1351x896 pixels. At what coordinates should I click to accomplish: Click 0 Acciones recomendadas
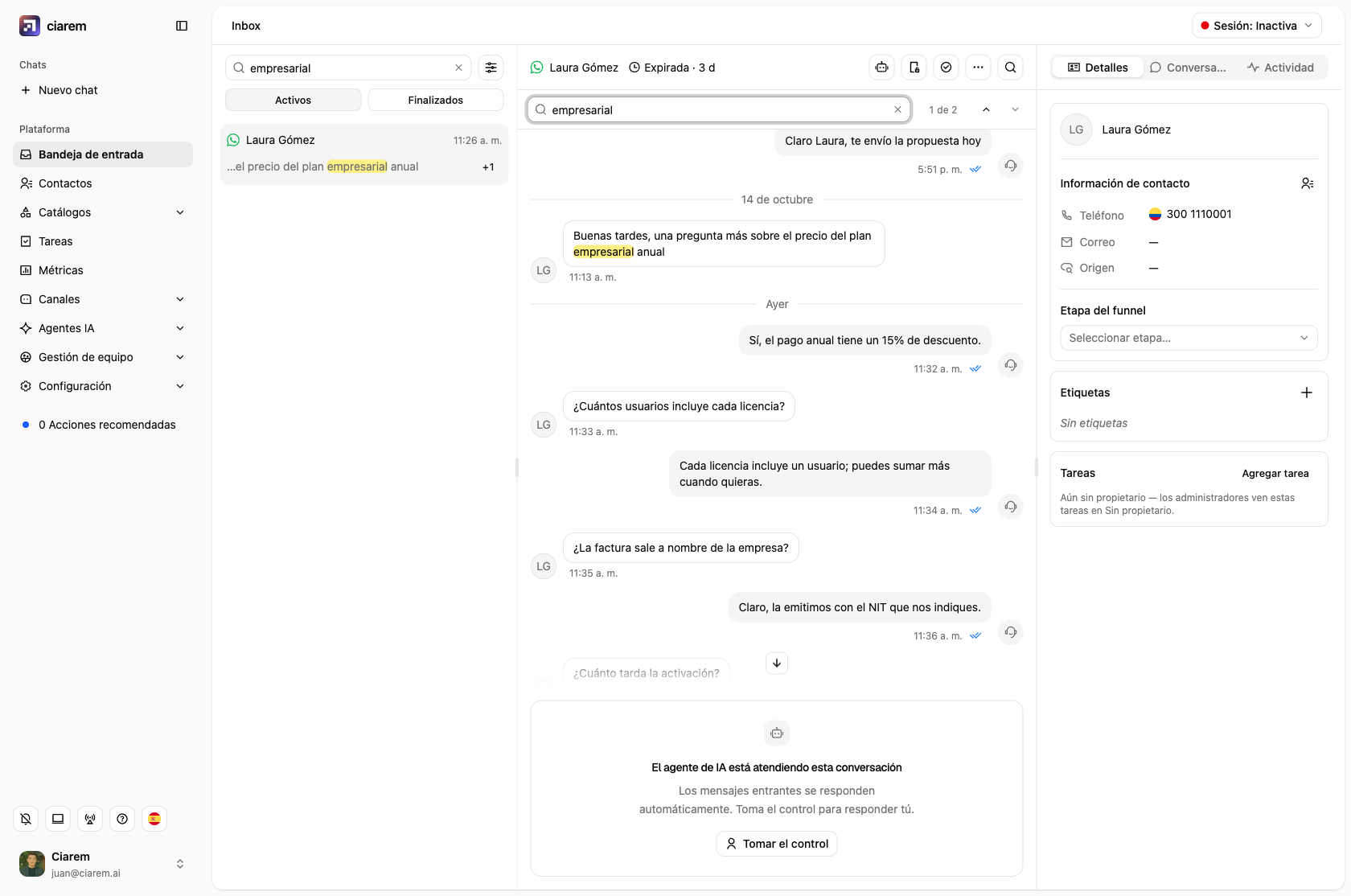point(103,425)
